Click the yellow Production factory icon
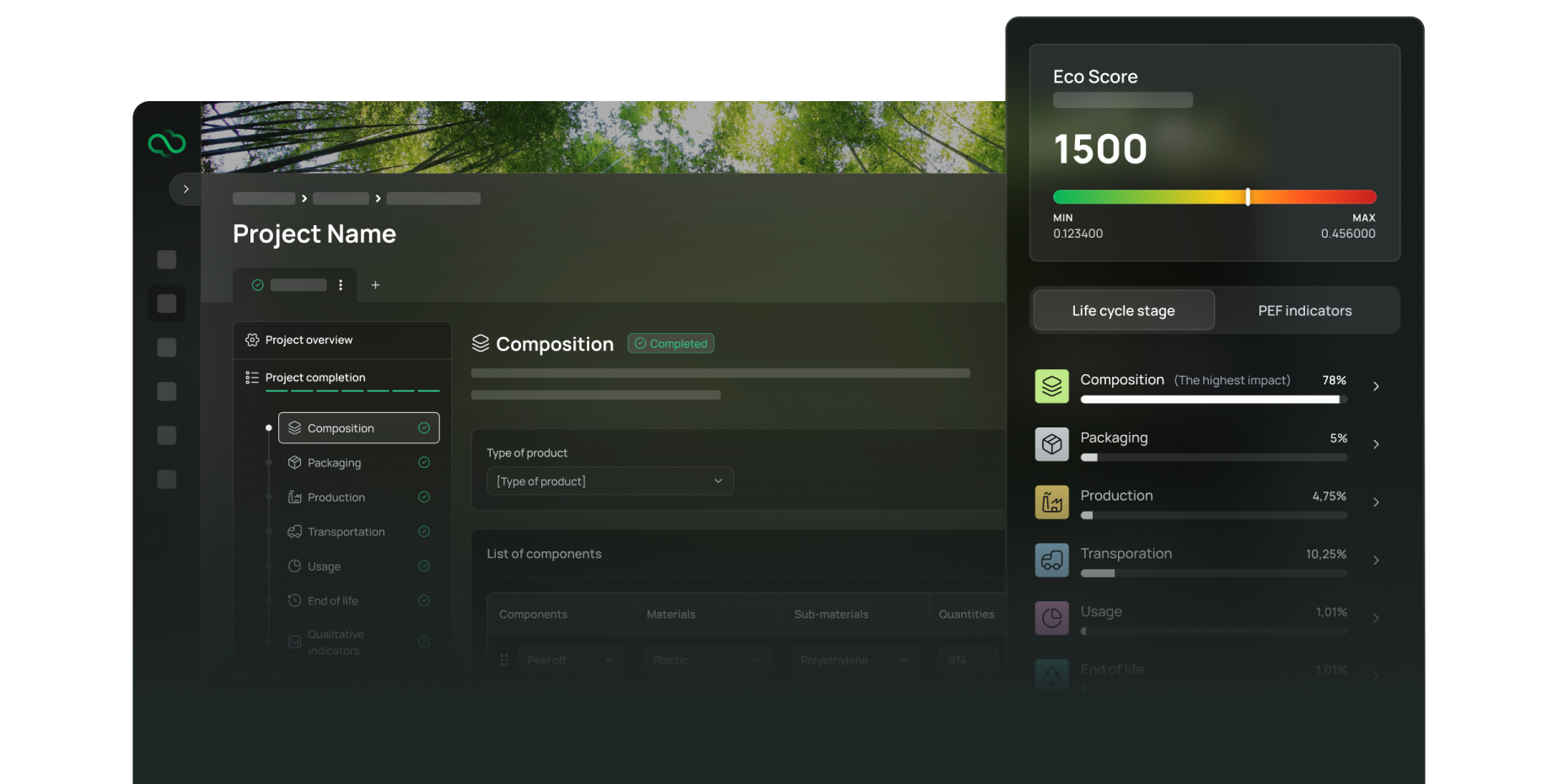Viewport: 1558px width, 784px height. click(x=1051, y=502)
